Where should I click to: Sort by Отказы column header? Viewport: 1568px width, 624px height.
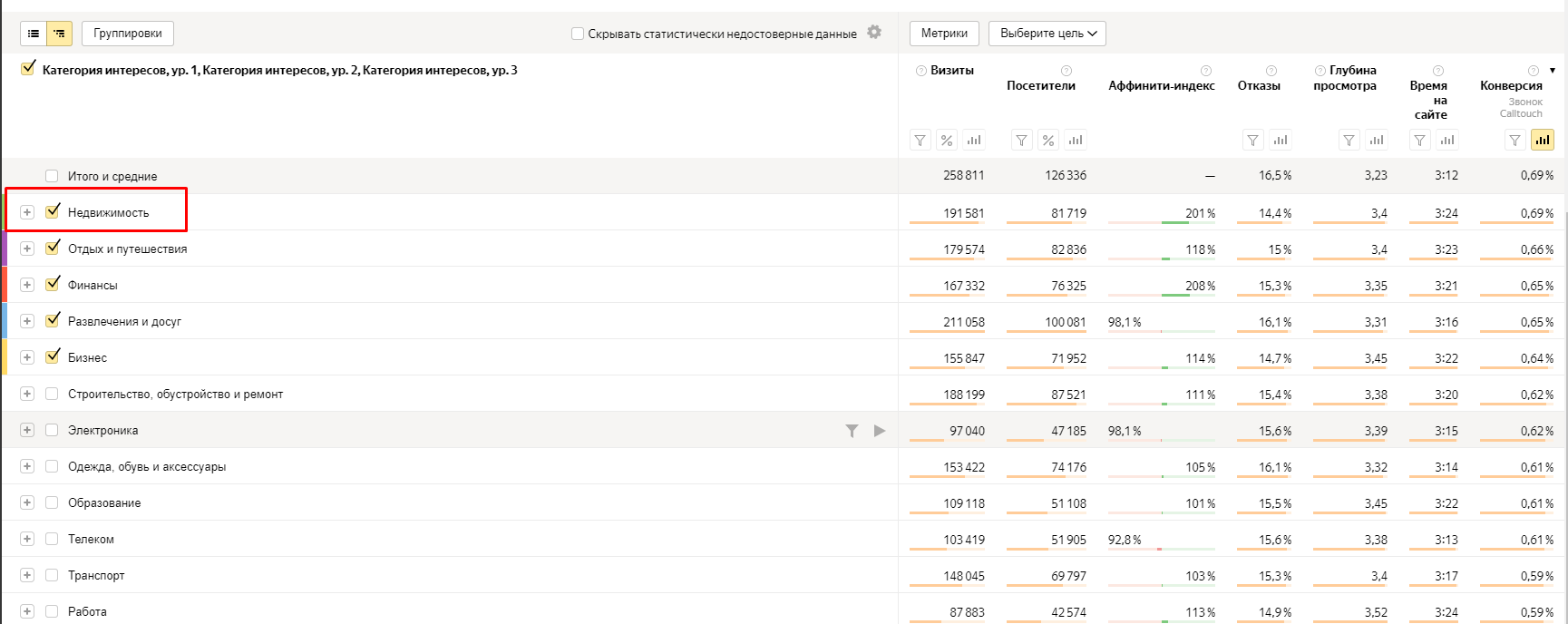pos(1259,86)
